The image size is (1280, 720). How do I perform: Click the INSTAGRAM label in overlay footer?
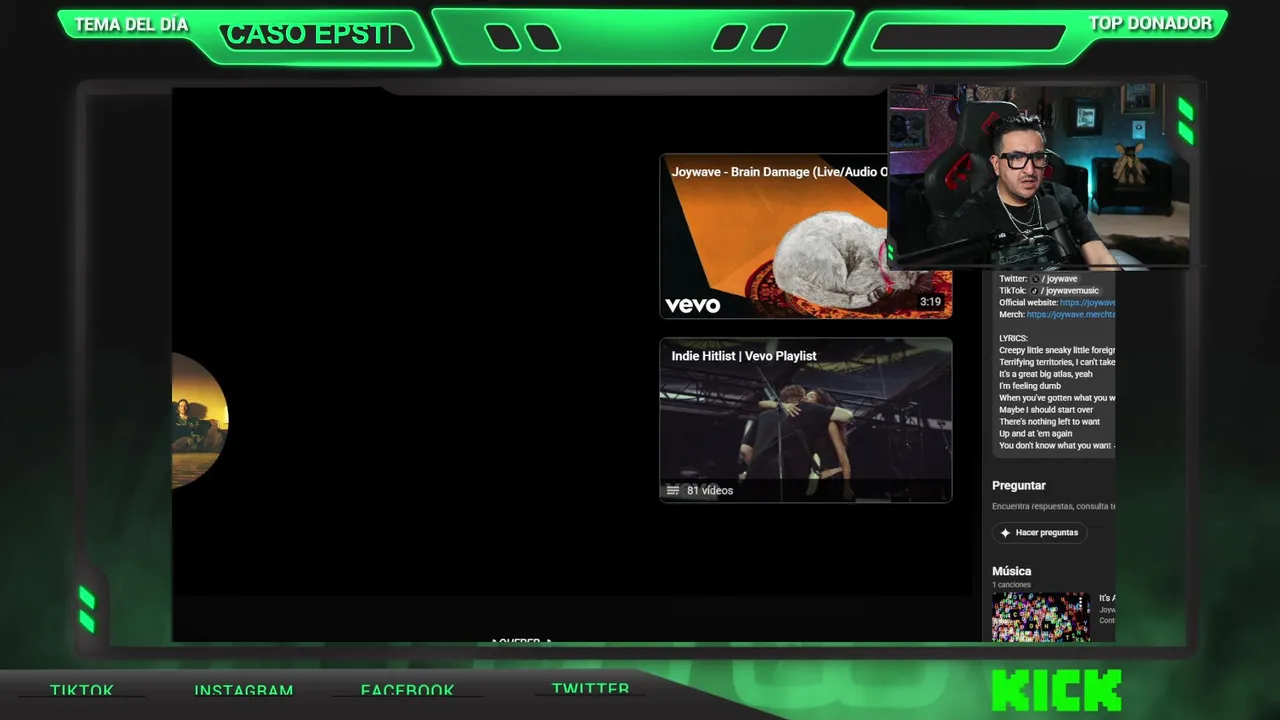[x=244, y=690]
